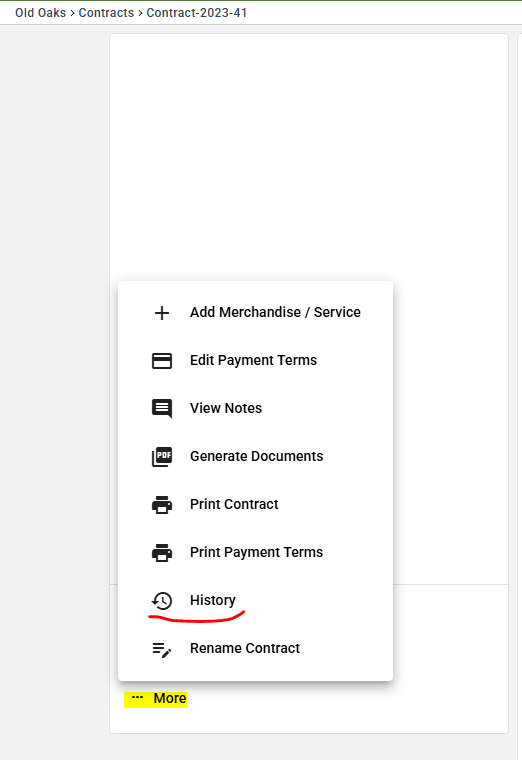
Task: Open the Contracts breadcrumb link
Action: (106, 13)
